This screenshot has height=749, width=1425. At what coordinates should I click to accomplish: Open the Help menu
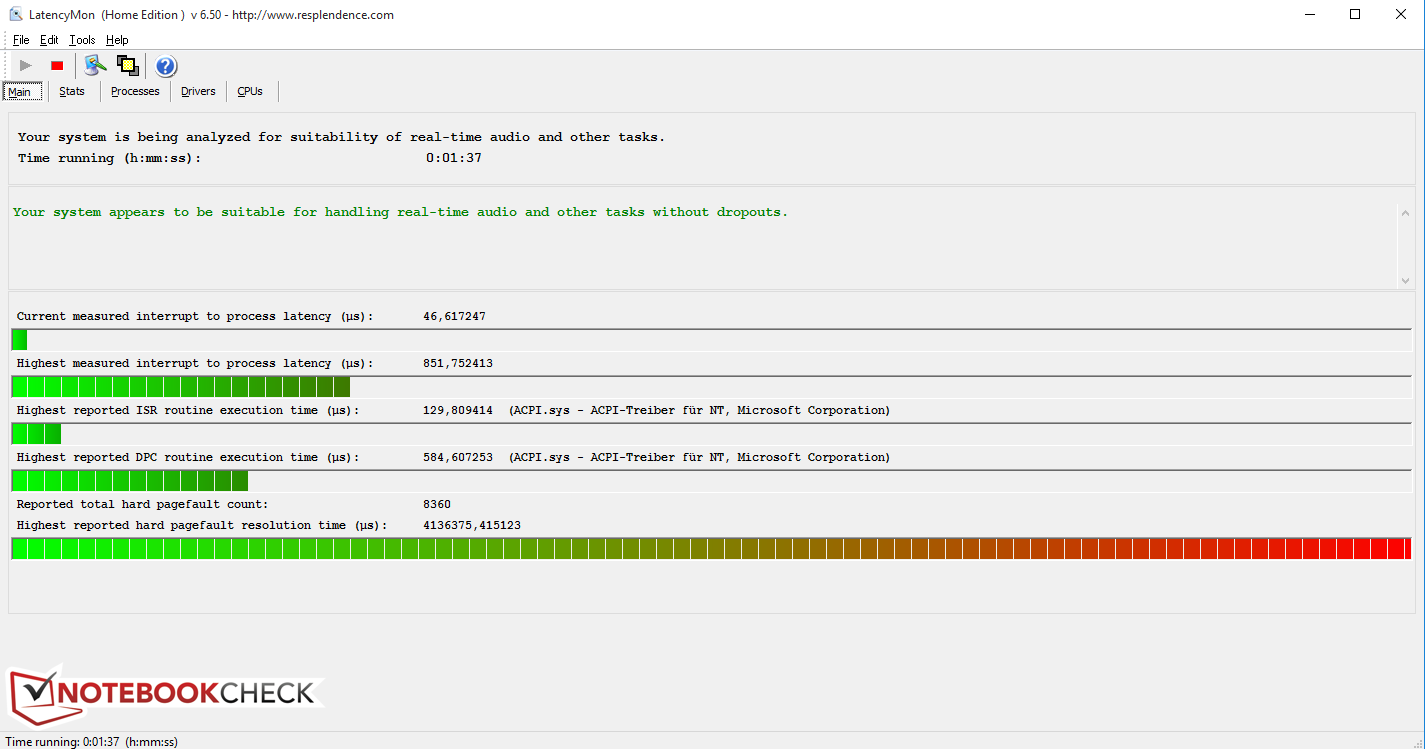pos(117,40)
